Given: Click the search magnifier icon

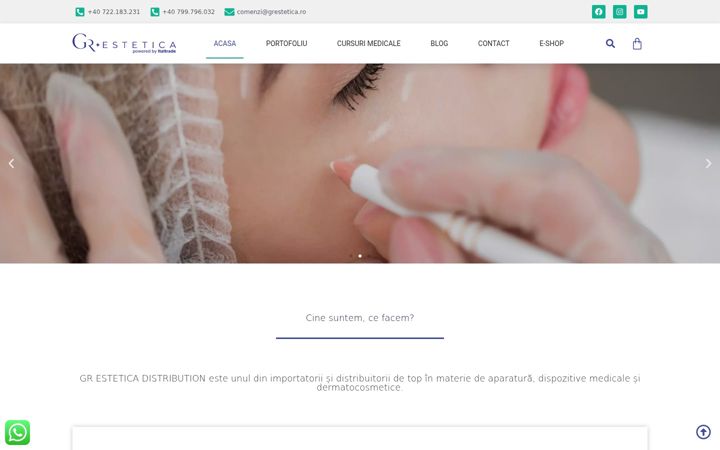Looking at the screenshot, I should point(610,44).
